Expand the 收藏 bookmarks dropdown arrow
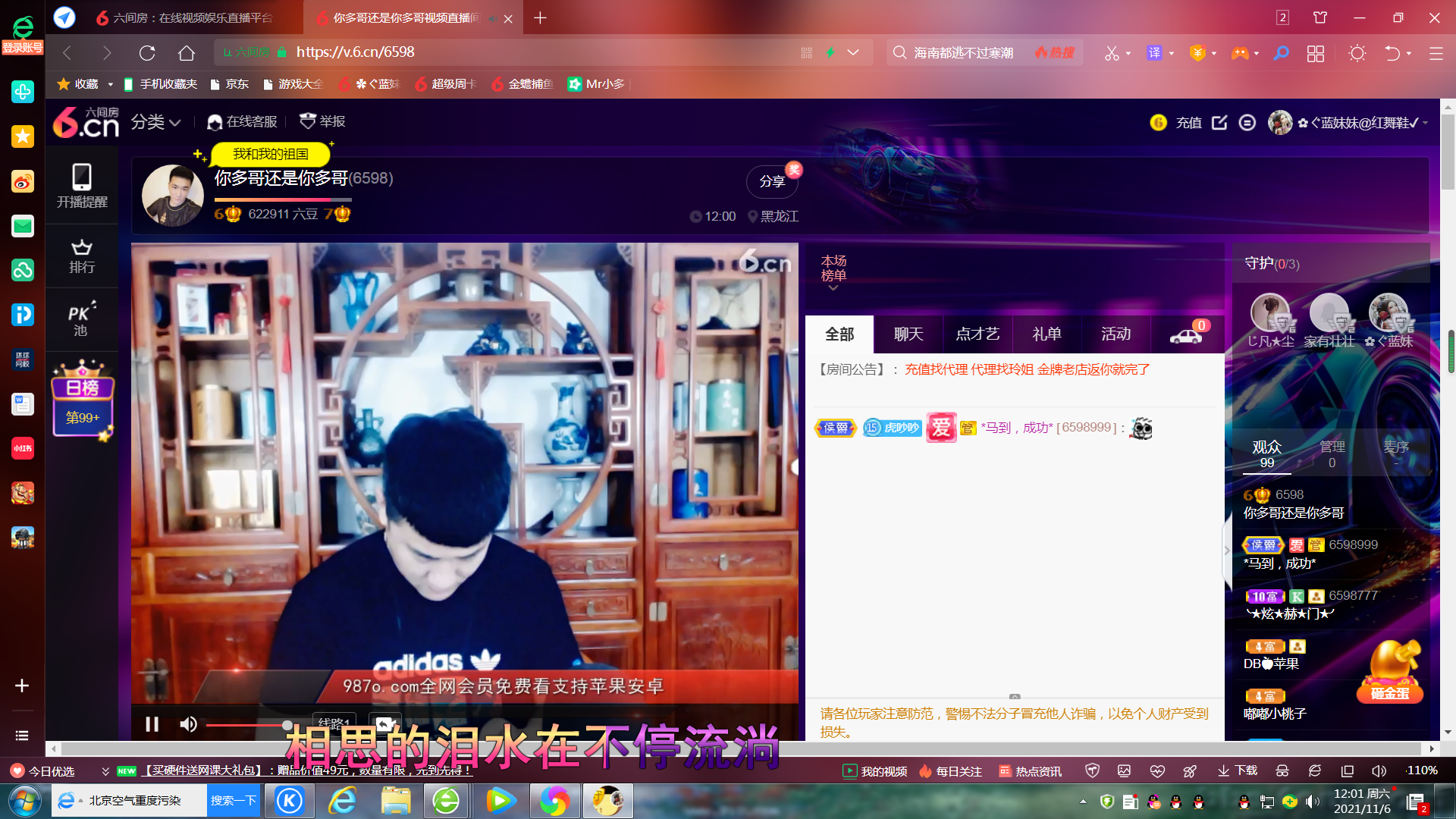 point(111,84)
